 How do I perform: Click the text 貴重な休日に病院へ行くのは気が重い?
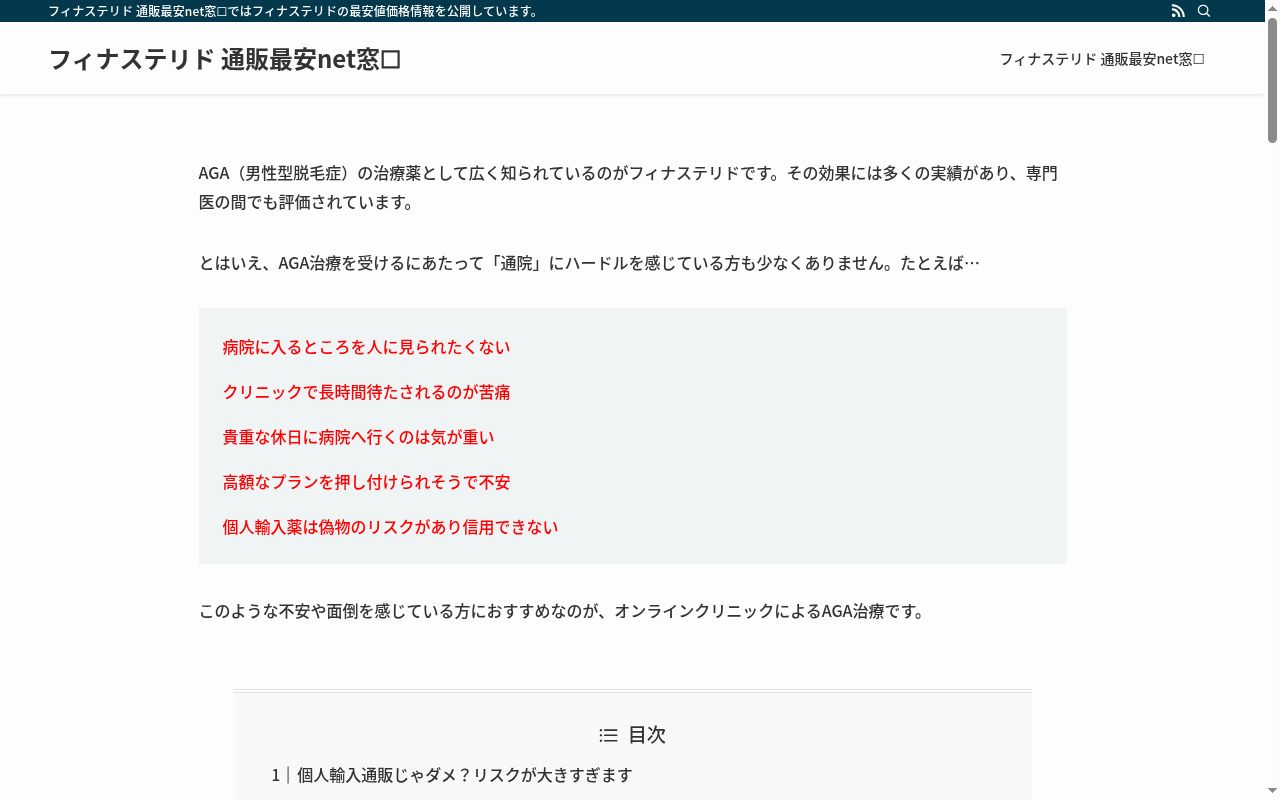(x=358, y=437)
